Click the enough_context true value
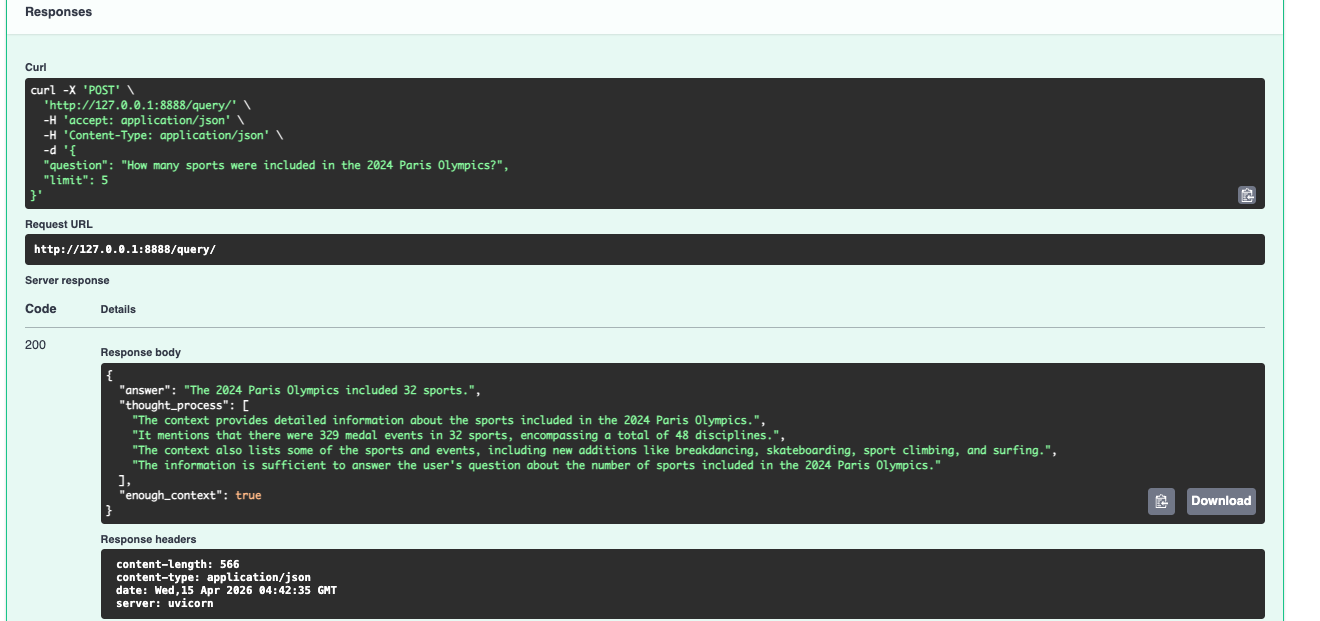The image size is (1320, 621). point(249,495)
